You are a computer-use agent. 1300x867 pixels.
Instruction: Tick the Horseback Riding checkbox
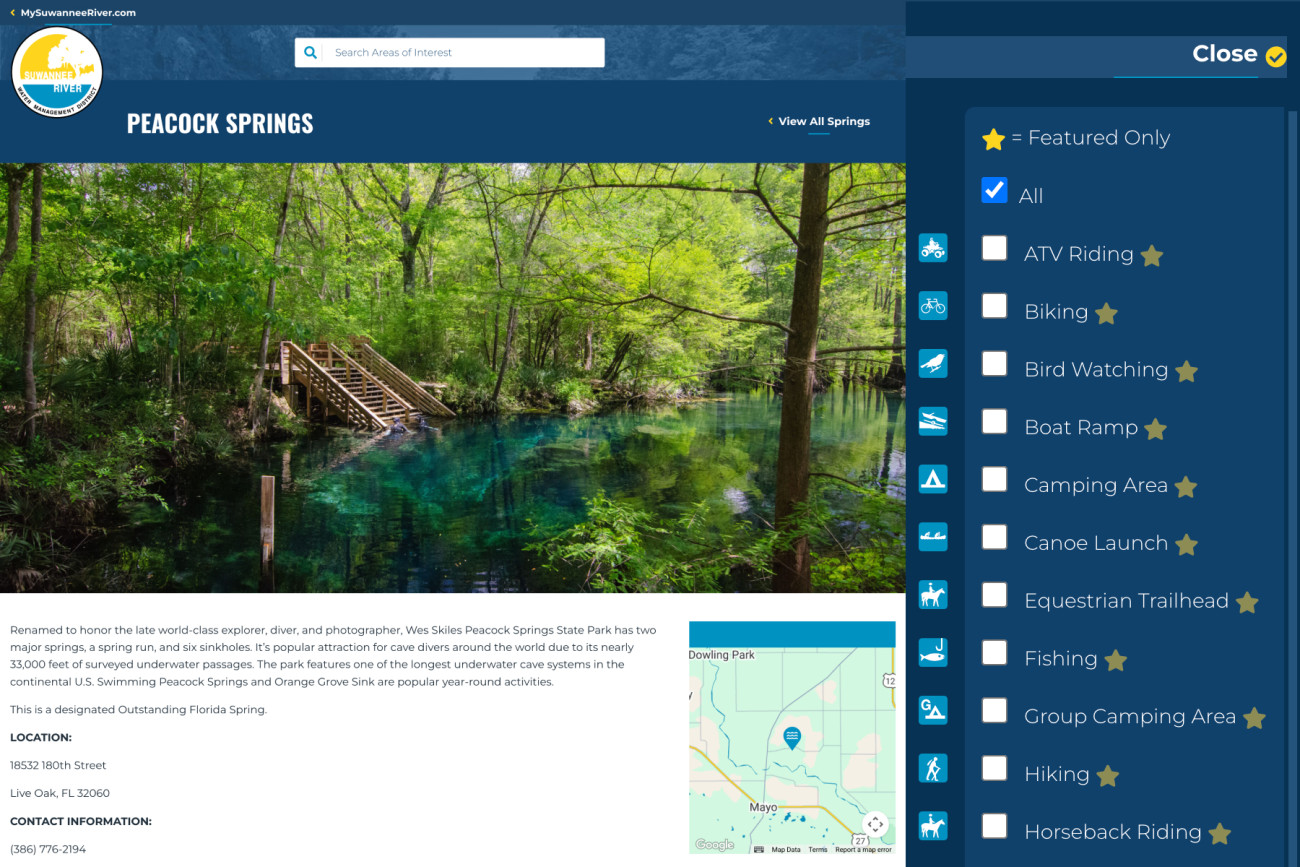(x=994, y=826)
